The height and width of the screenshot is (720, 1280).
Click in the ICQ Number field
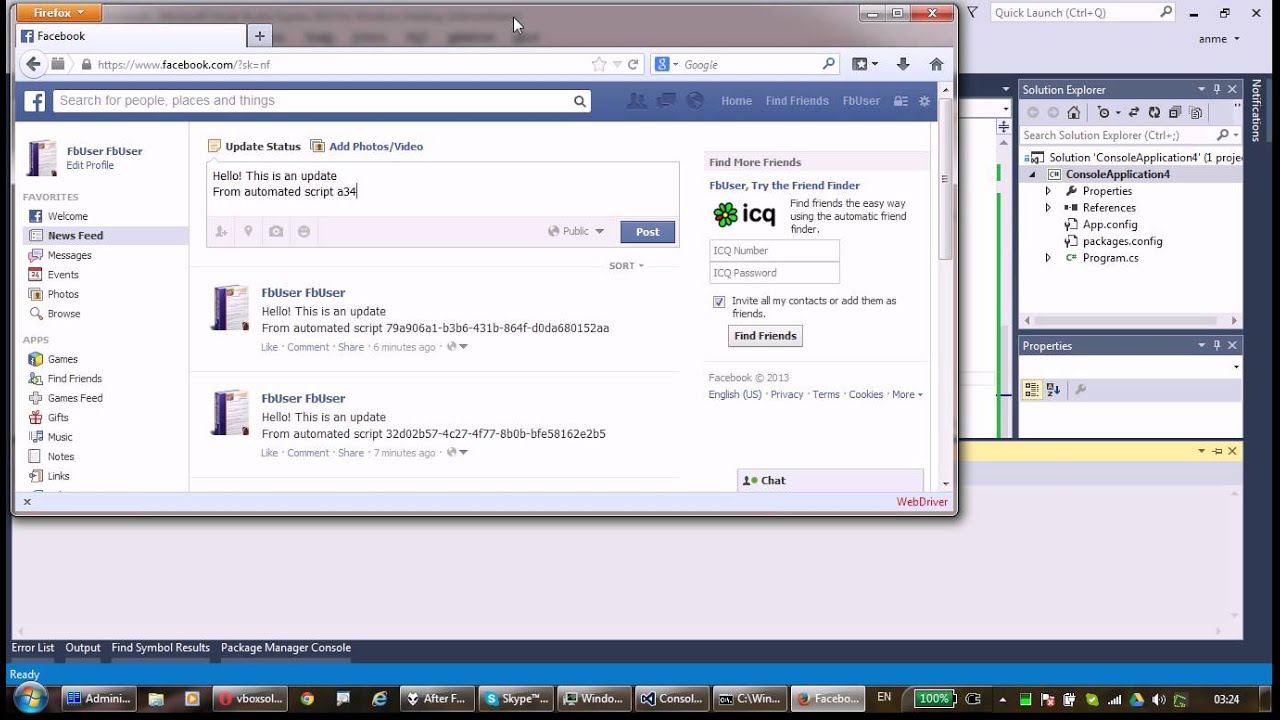pos(774,251)
